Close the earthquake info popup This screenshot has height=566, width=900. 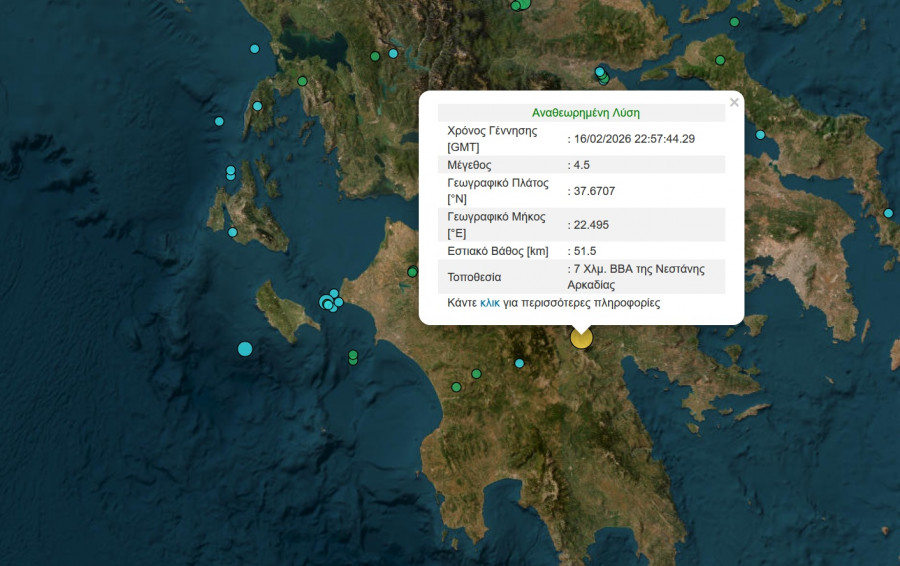point(734,103)
